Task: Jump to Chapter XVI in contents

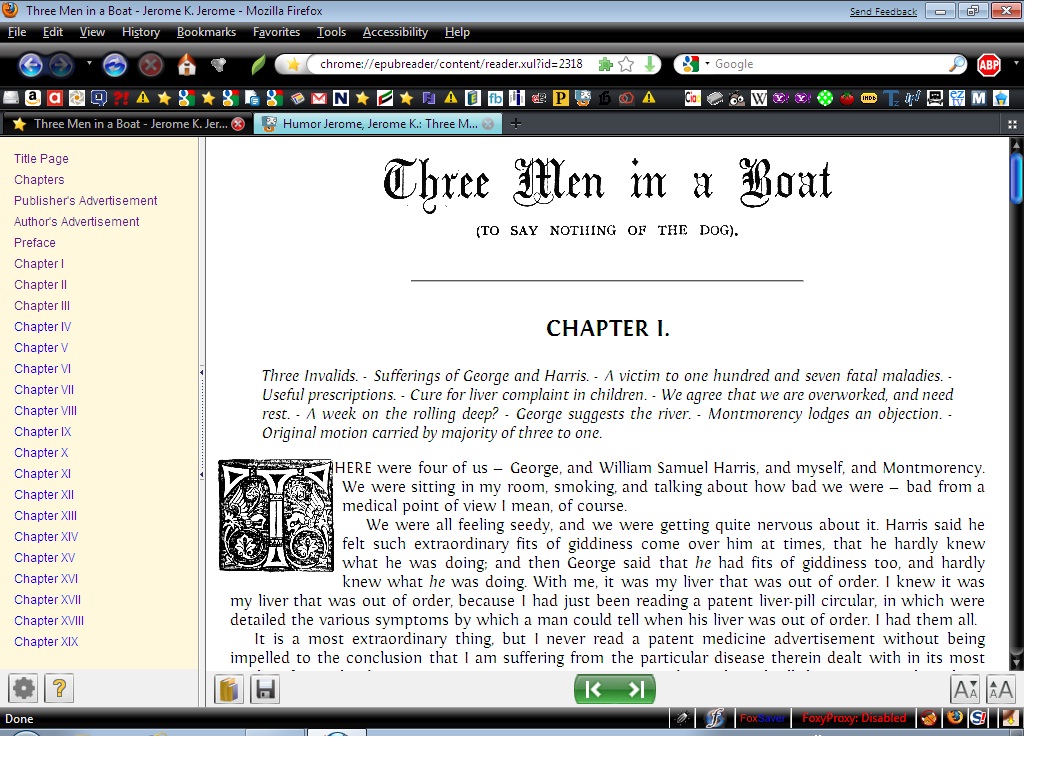Action: point(46,579)
